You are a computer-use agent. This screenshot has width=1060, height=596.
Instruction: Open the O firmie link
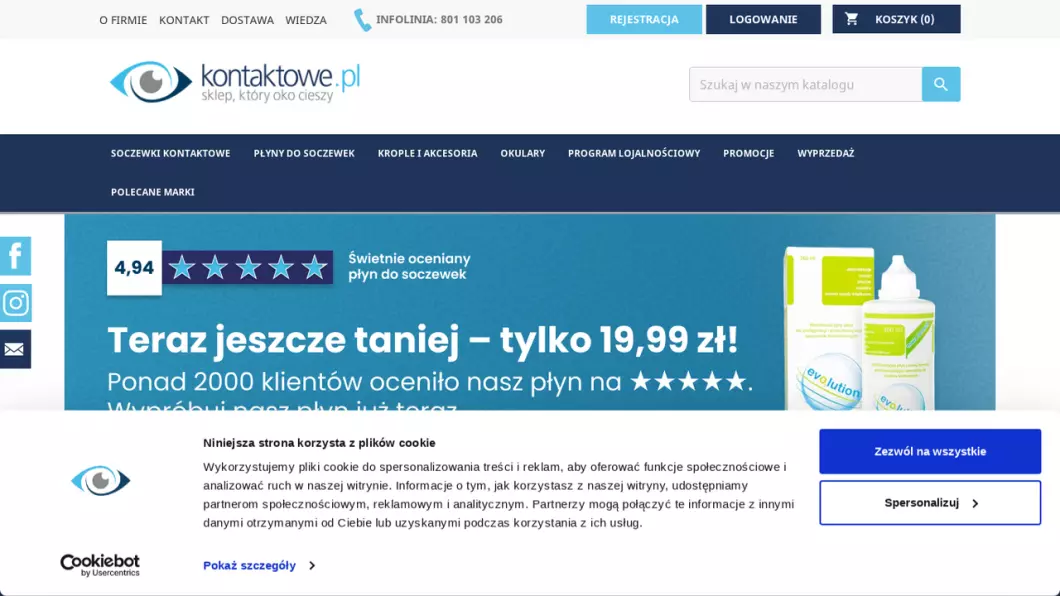click(x=123, y=20)
